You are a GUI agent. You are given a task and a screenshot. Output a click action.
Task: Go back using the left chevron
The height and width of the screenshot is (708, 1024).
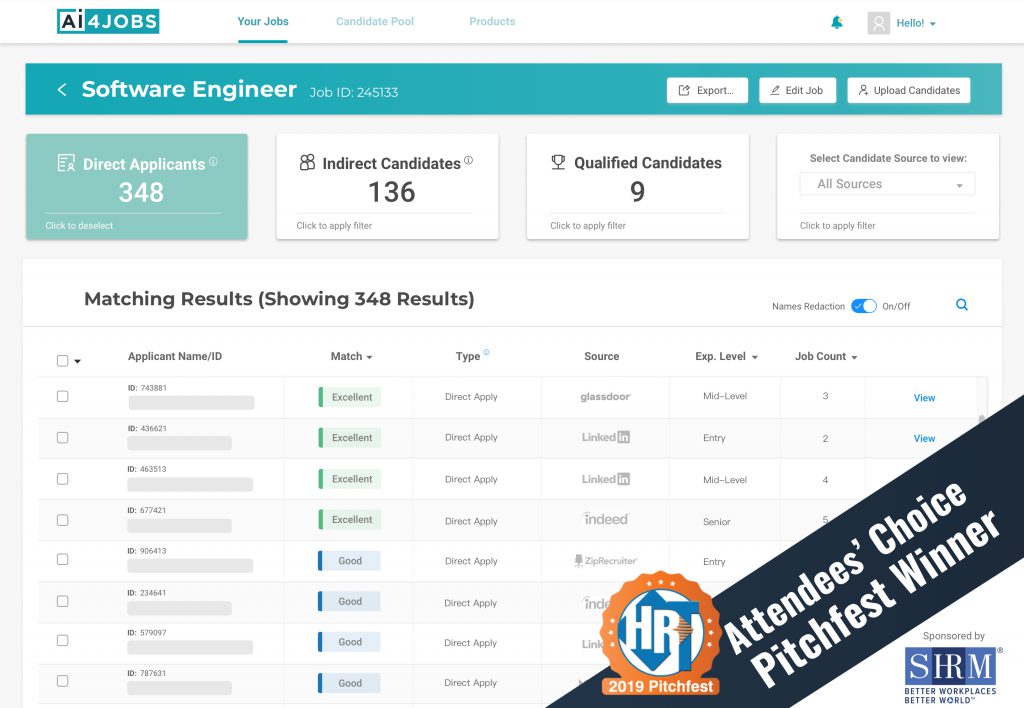pyautogui.click(x=62, y=89)
